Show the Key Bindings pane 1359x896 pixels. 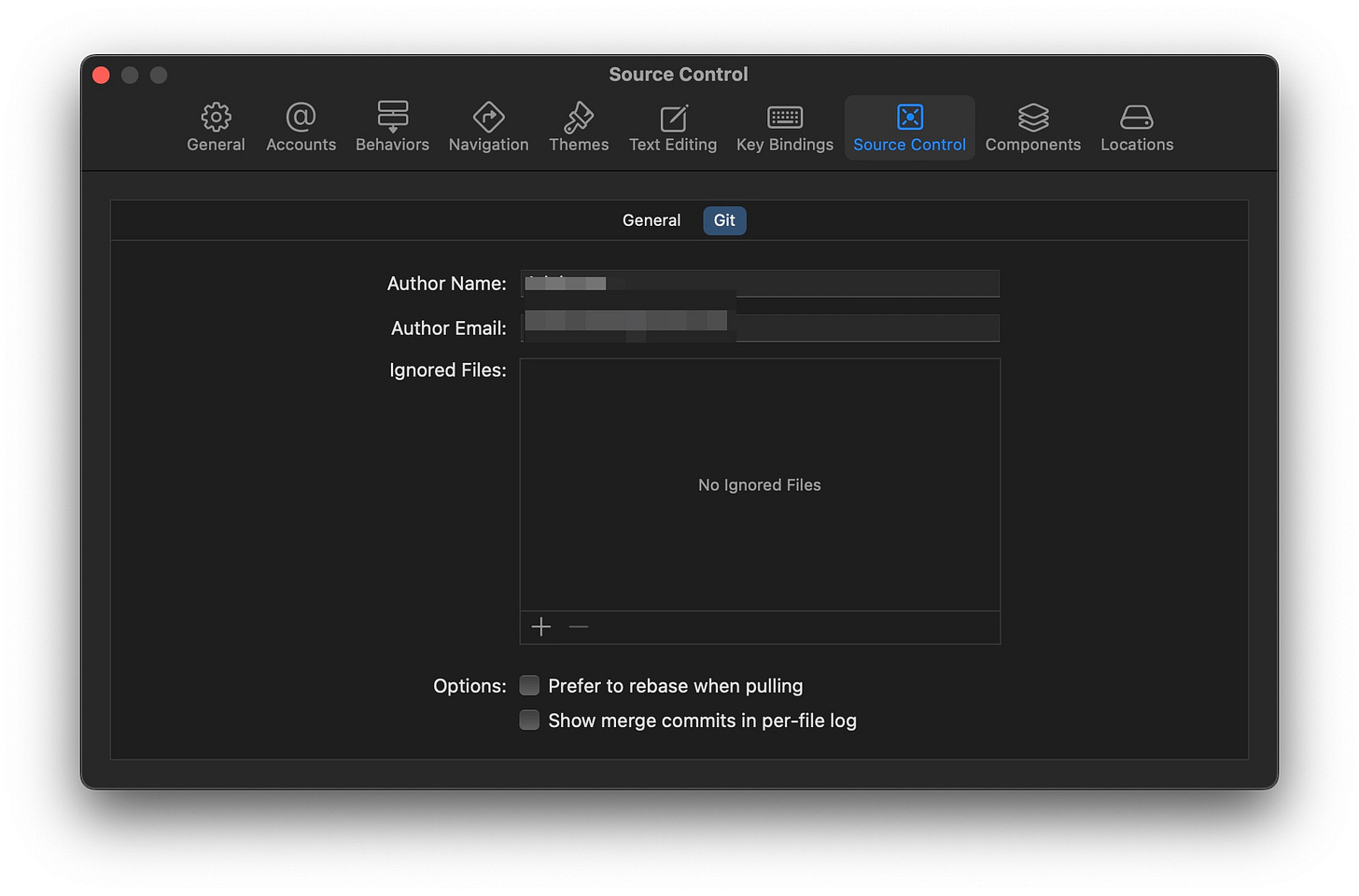click(x=785, y=127)
